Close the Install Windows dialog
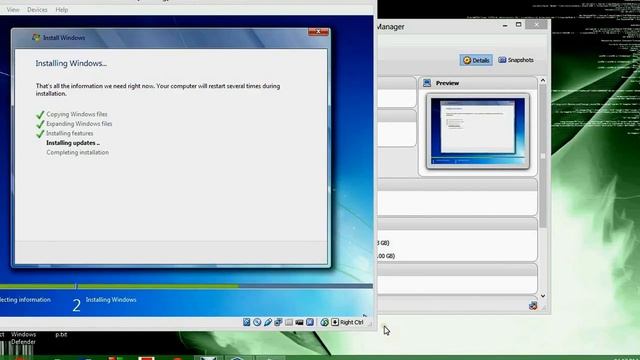This screenshot has width=640, height=360. click(x=318, y=31)
